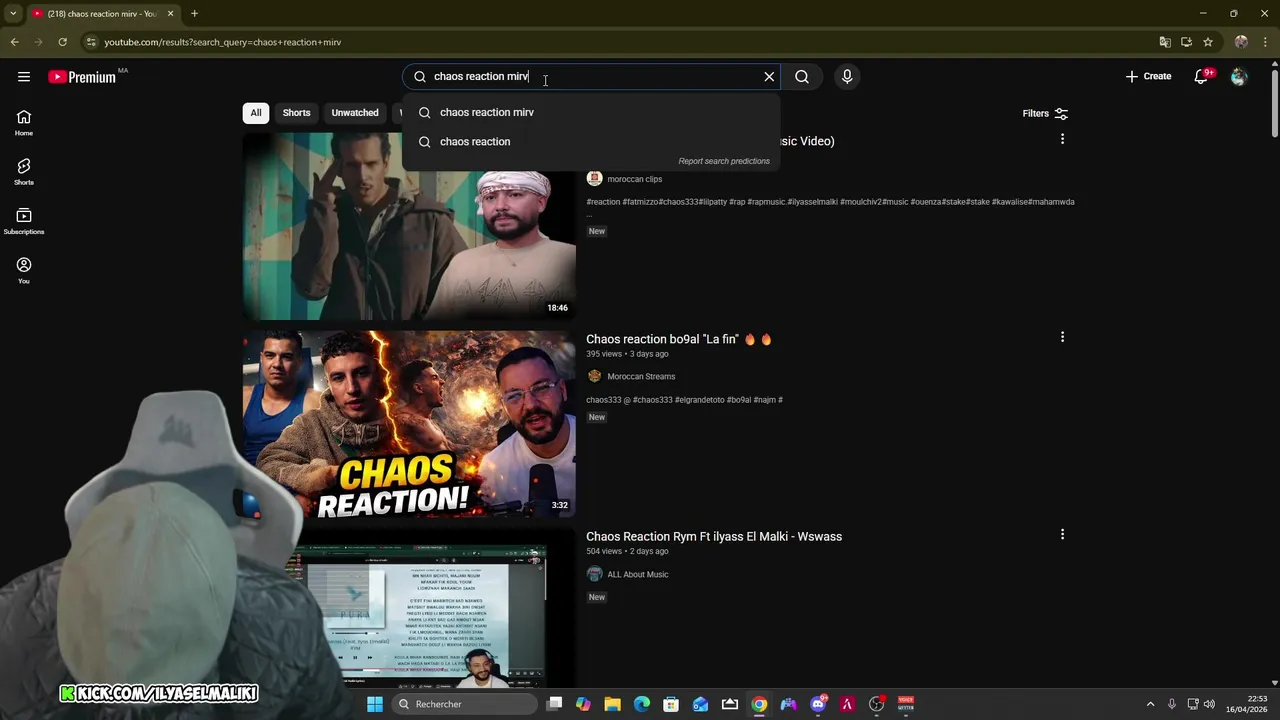This screenshot has height=720, width=1280.
Task: Open the notifications bell
Action: click(1202, 77)
